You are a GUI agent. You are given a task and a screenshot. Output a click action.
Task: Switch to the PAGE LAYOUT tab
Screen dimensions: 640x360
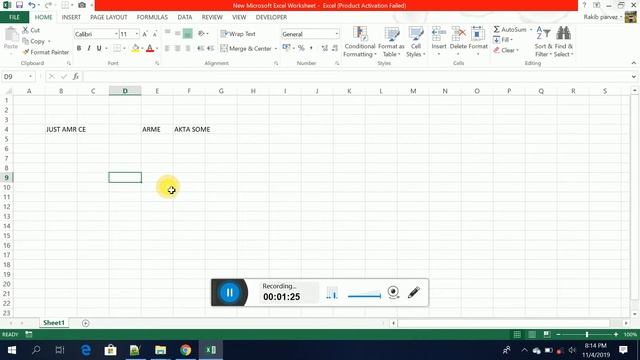109,17
